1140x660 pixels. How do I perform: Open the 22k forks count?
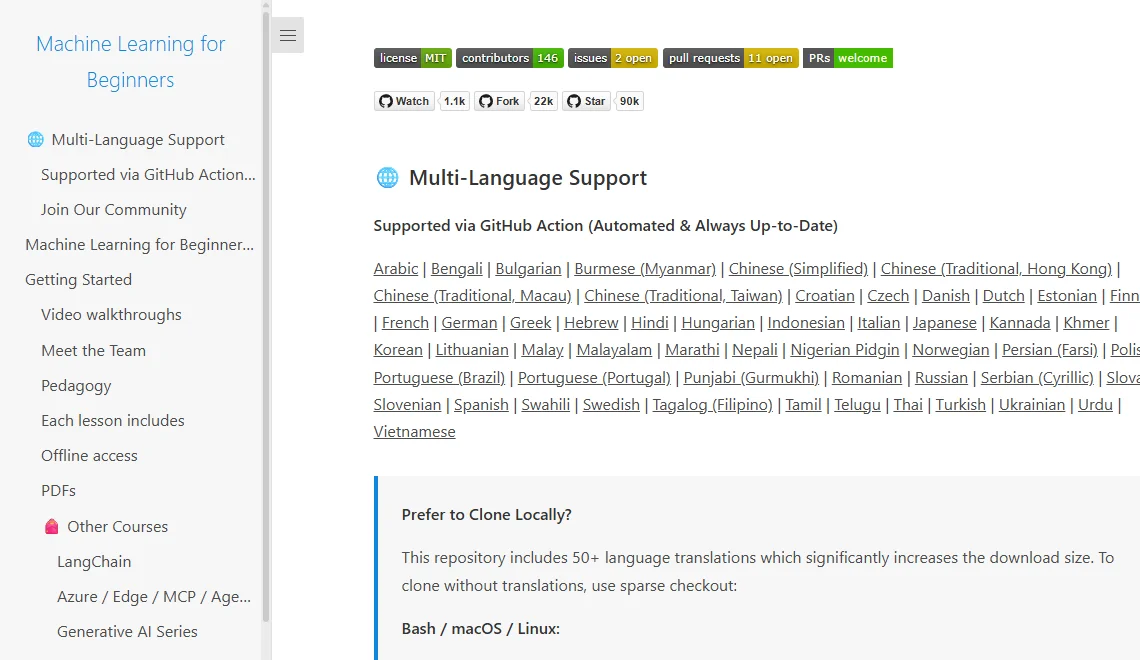(543, 101)
